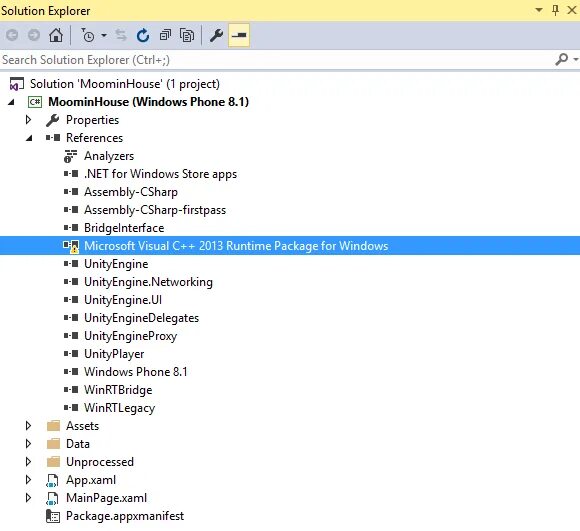Image resolution: width=580 pixels, height=531 pixels.
Task: Click the C# project icon
Action: coord(35,102)
